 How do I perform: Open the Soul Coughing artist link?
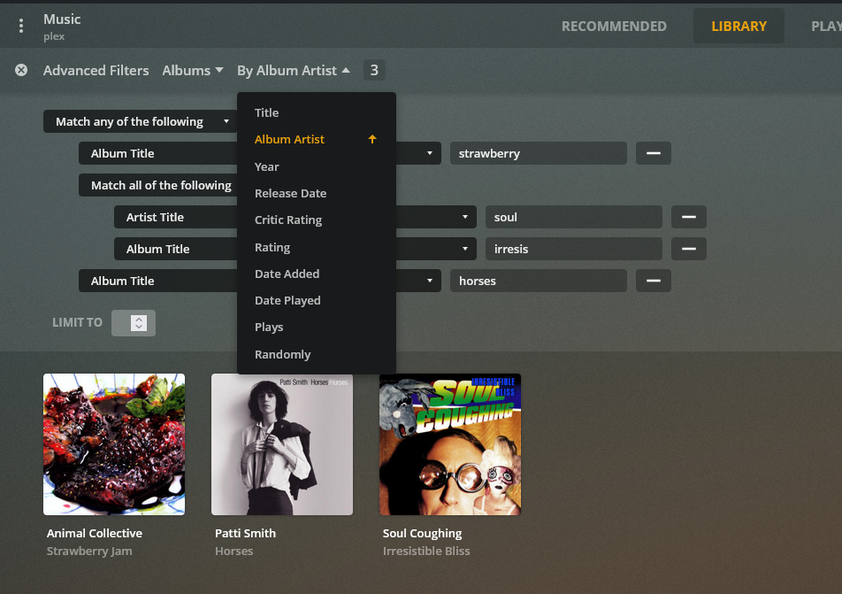[422, 533]
